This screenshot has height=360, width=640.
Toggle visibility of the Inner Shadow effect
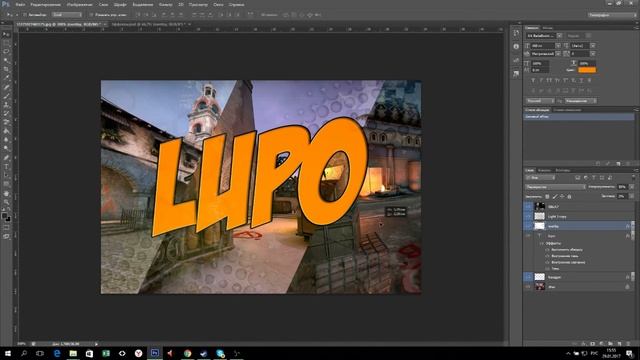pyautogui.click(x=547, y=256)
